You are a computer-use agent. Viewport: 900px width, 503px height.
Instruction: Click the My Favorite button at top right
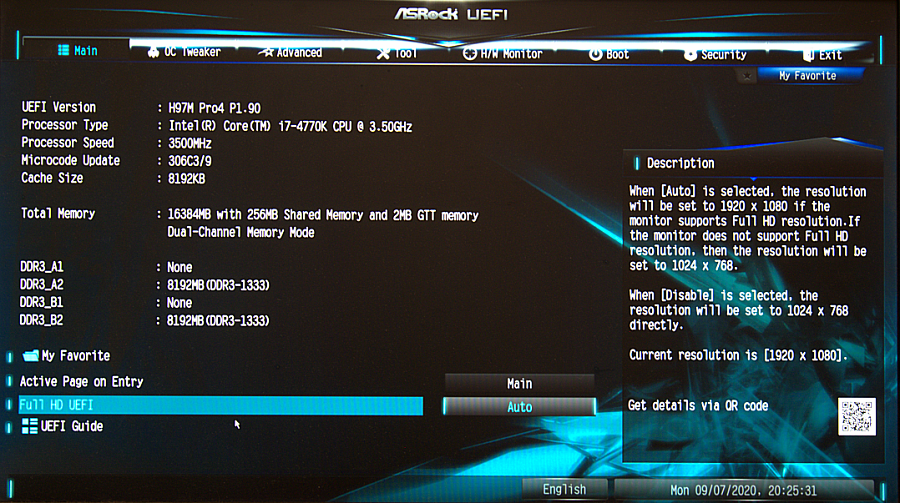pos(810,76)
